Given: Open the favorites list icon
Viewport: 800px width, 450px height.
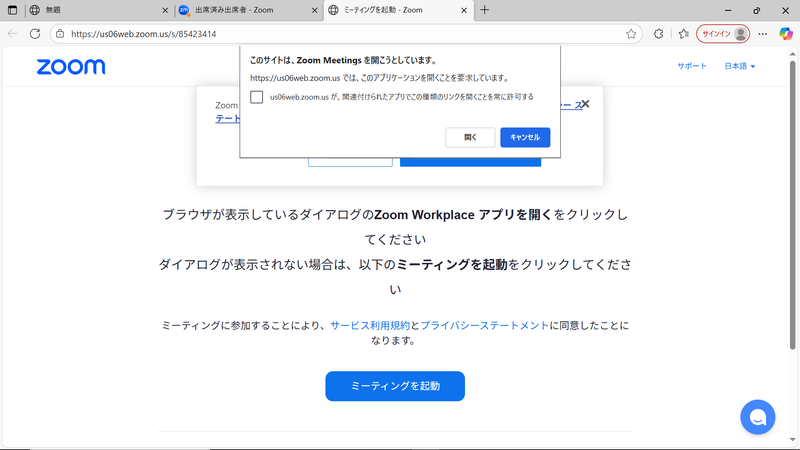Looking at the screenshot, I should point(684,34).
